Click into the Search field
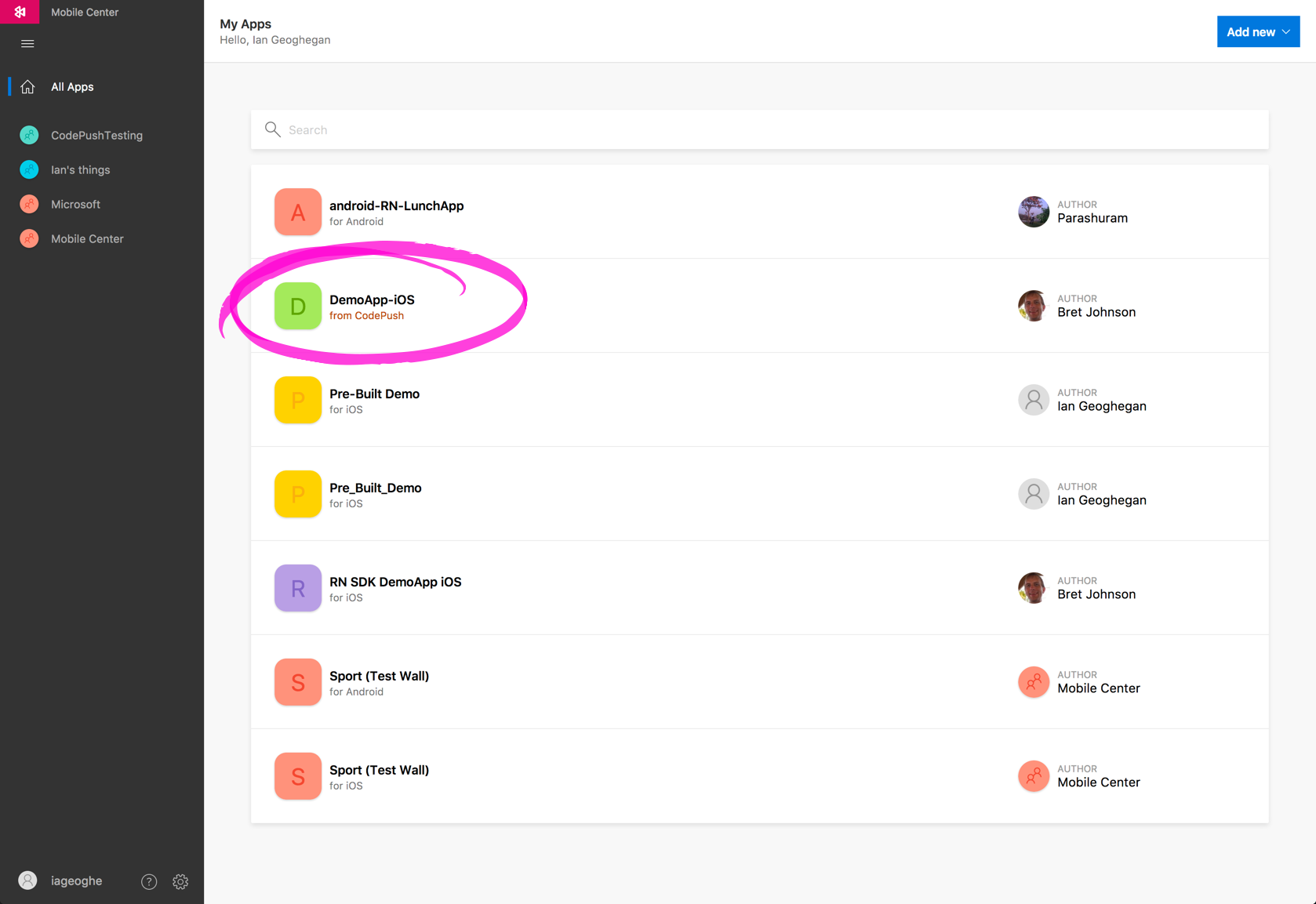Image resolution: width=1316 pixels, height=904 pixels. click(x=759, y=129)
